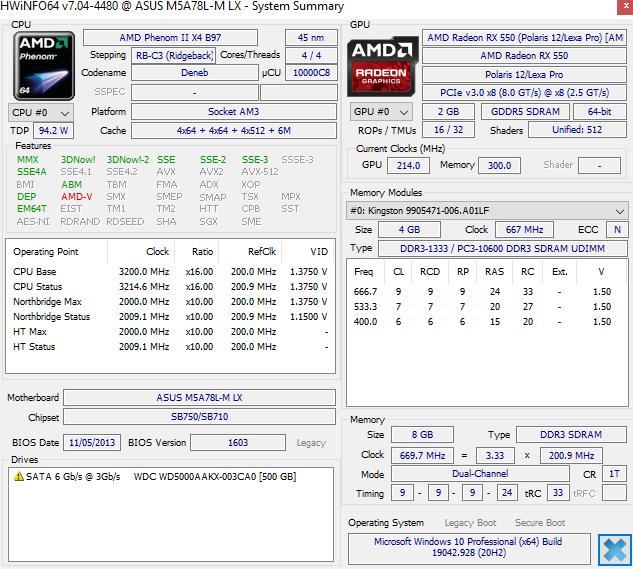Viewport: 633px width, 569px height.
Task: Close the System Summary window
Action: [x=625, y=7]
